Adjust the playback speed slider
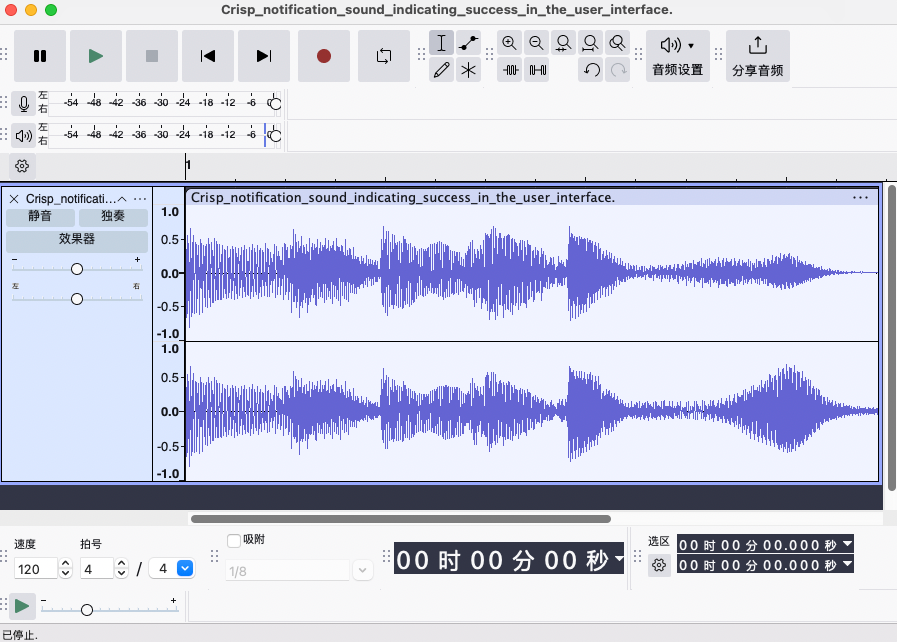Viewport: 897px width, 642px height. click(87, 610)
